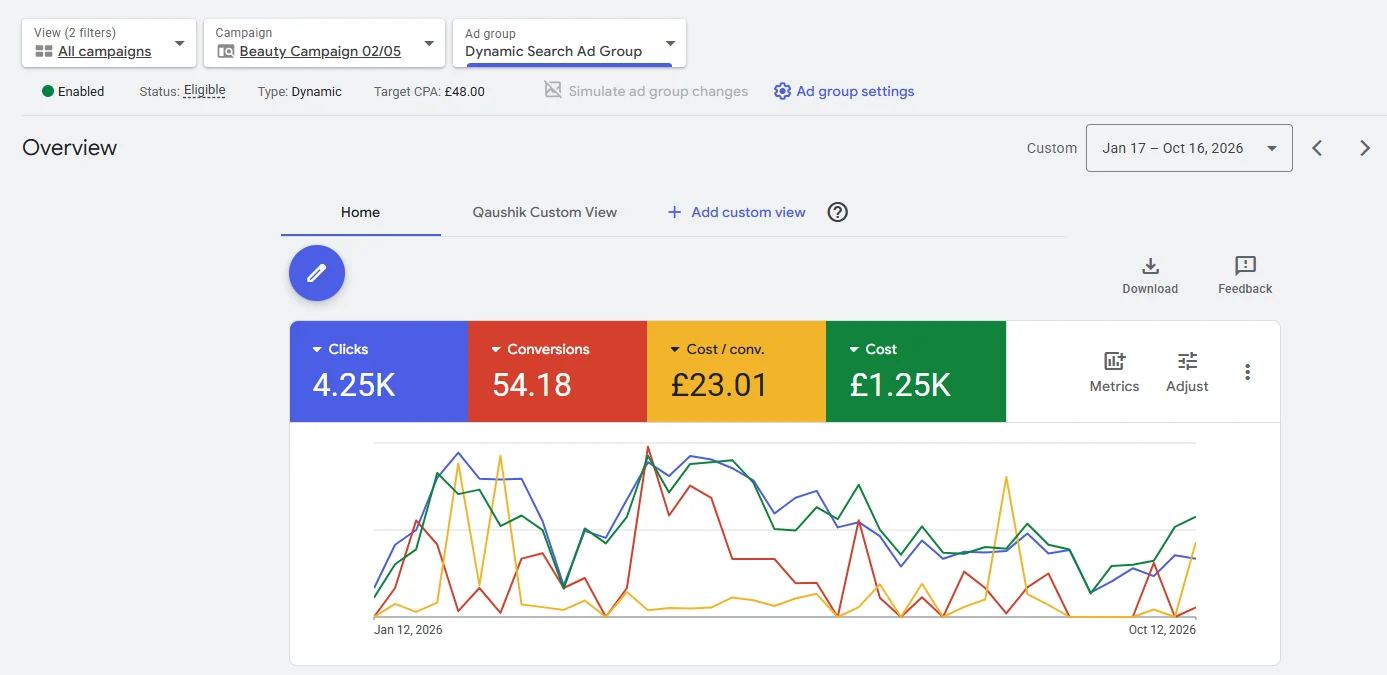Click the Target CPA: £48.00 text
Screen dimensions: 1387x675
[x=429, y=91]
